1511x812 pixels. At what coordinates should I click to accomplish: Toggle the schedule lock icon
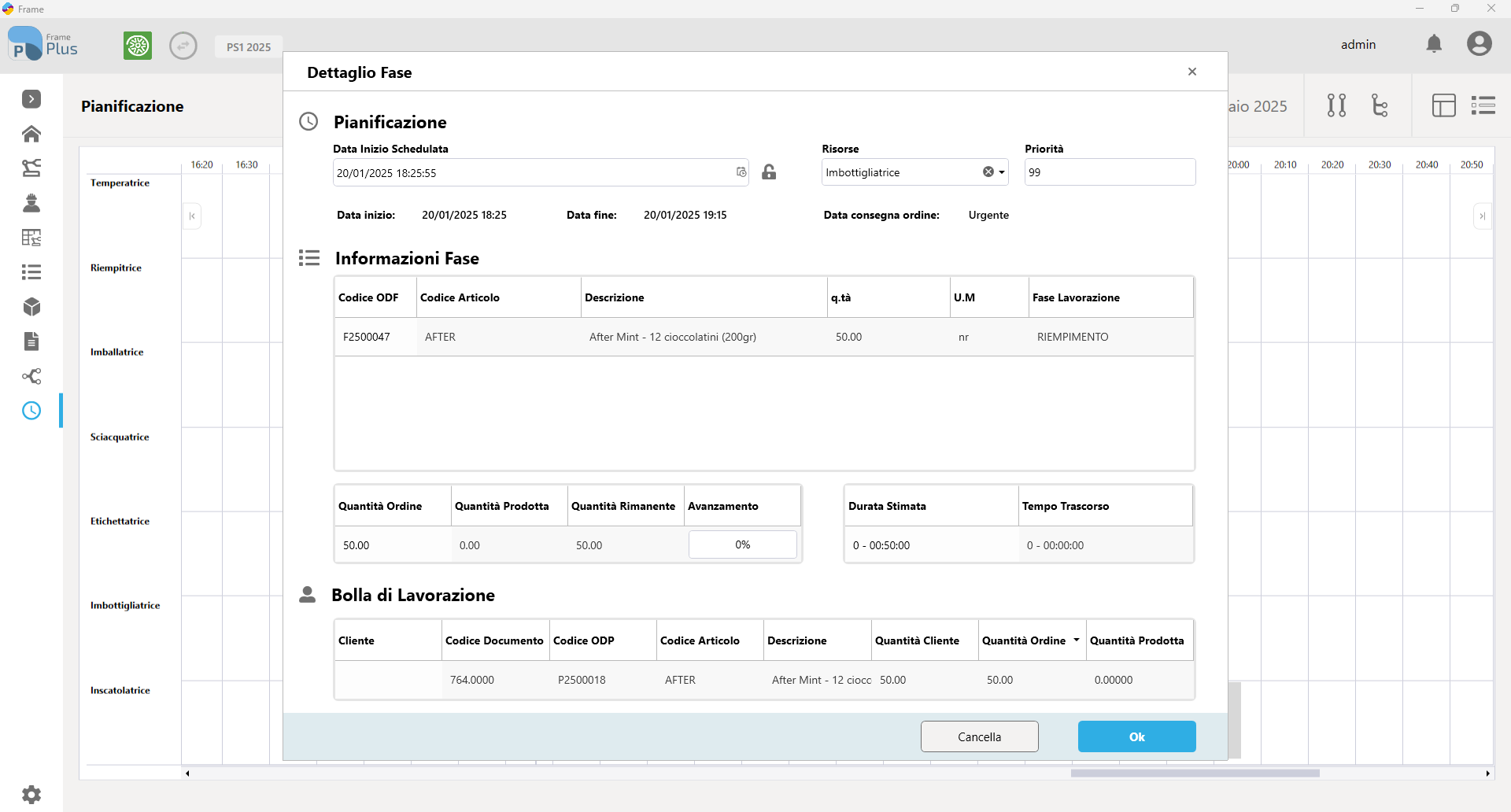coord(769,172)
